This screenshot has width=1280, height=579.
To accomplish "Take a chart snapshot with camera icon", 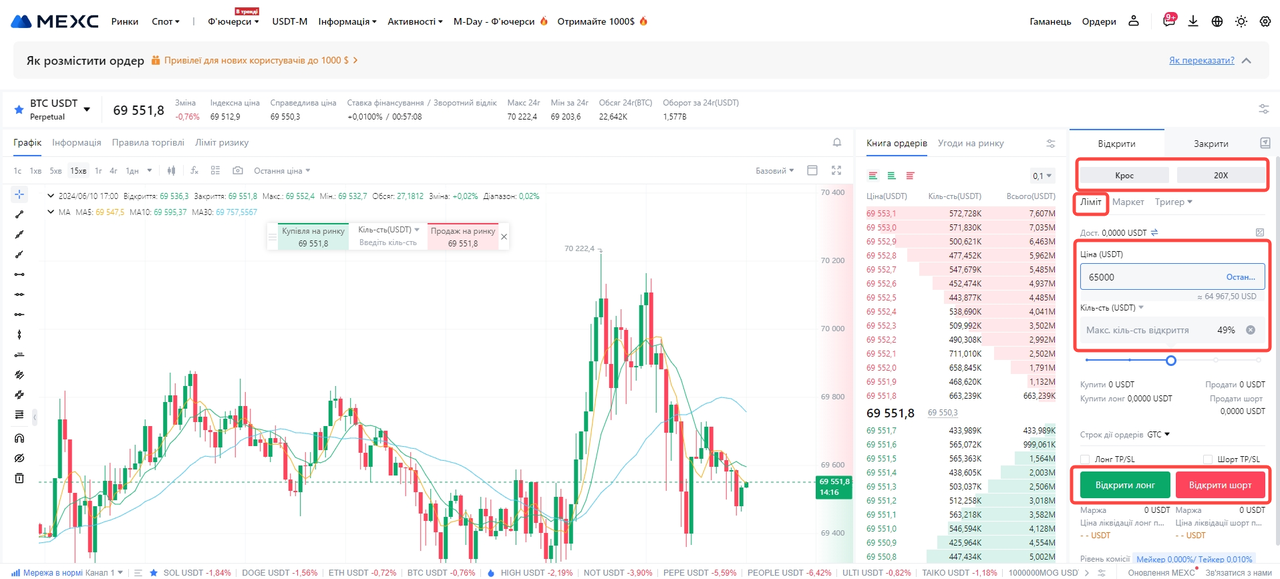I will click(x=238, y=171).
